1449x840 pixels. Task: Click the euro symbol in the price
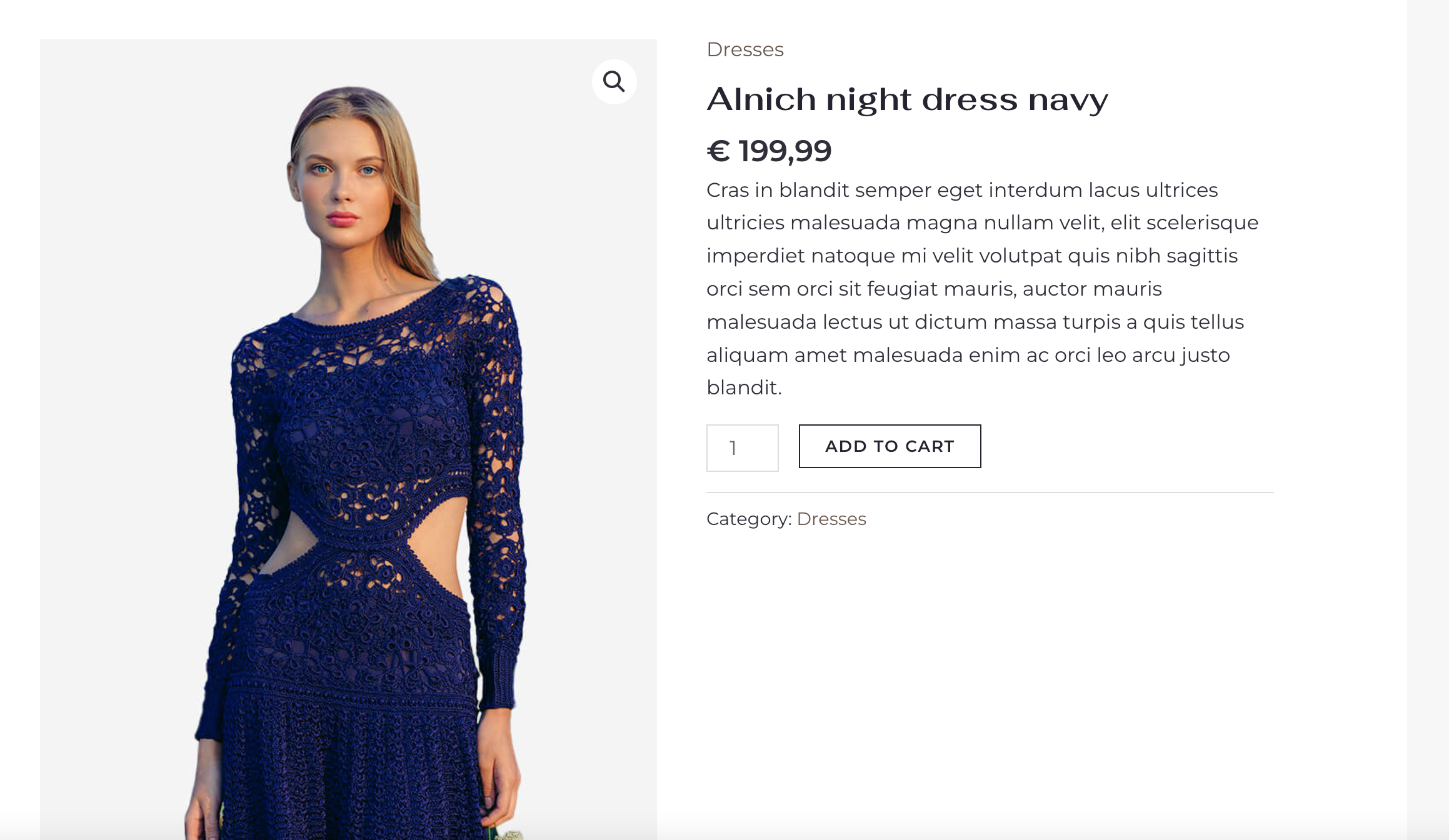[718, 151]
